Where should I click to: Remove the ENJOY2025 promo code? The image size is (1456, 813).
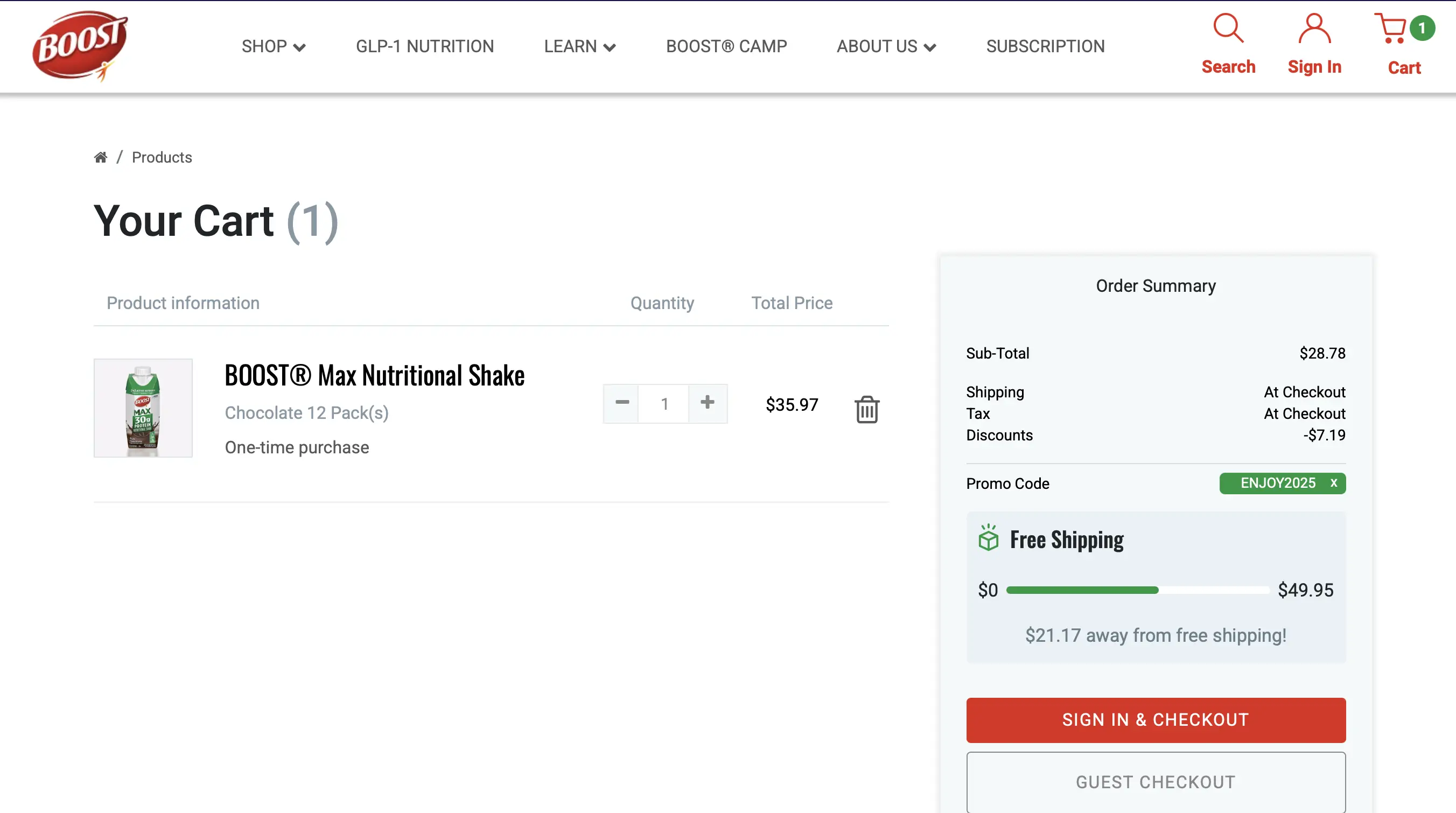[1333, 483]
